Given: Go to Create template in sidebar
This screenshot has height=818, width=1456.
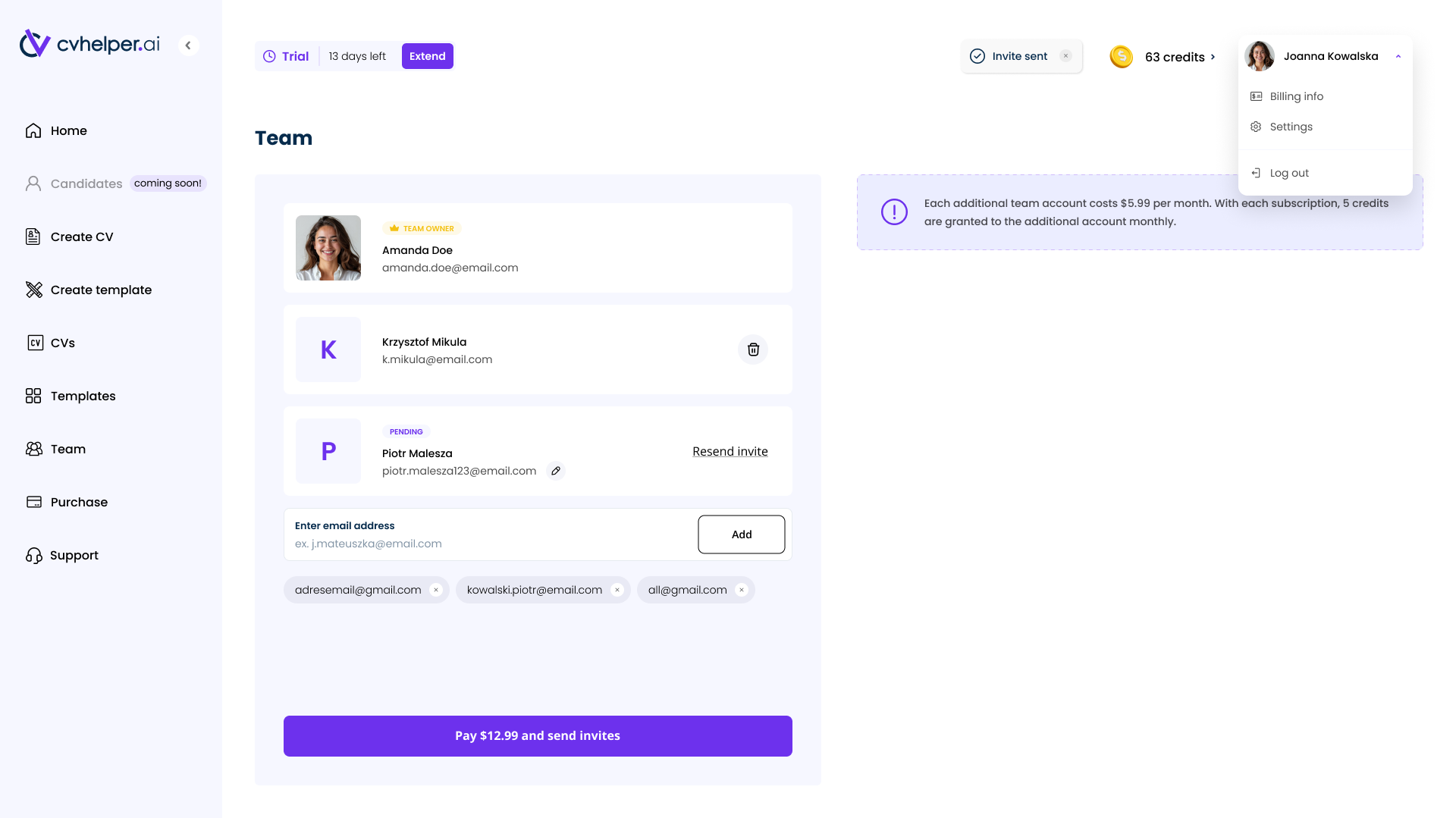Looking at the screenshot, I should [x=101, y=290].
